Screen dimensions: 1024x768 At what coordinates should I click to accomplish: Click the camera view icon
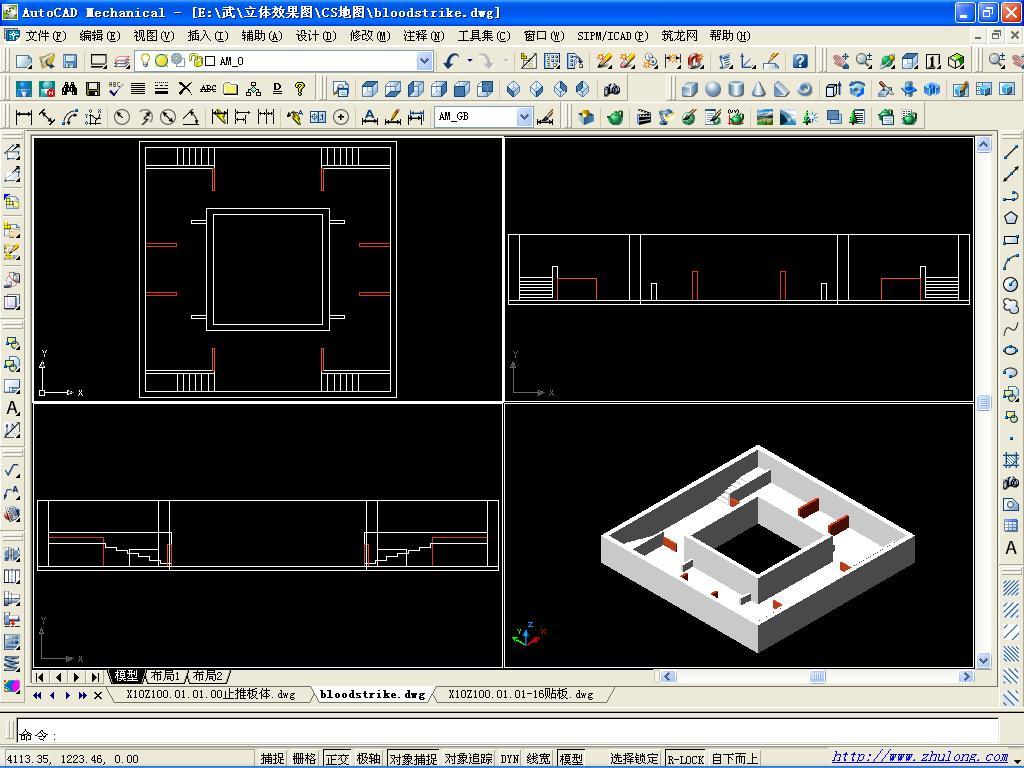pos(612,89)
